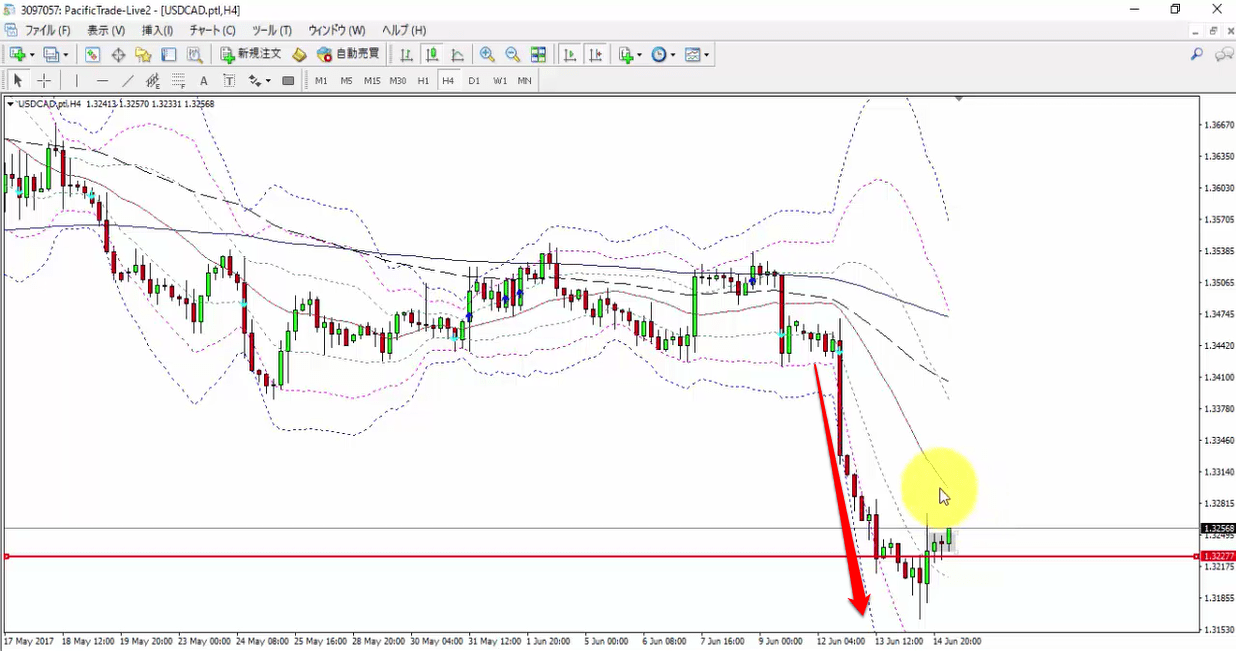
Task: Open the New Chart toolbar icon
Action: click(x=17, y=55)
